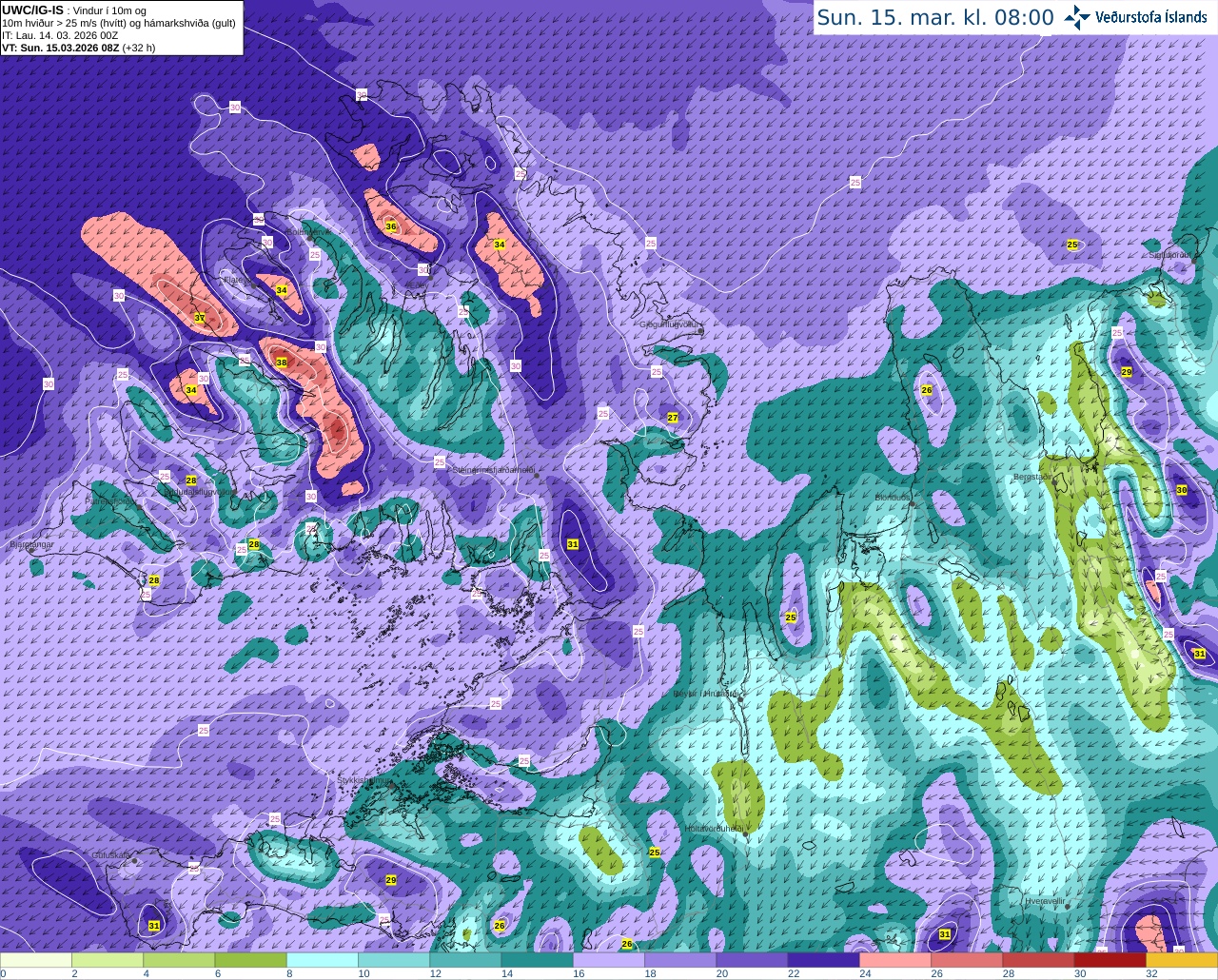Image resolution: width=1218 pixels, height=980 pixels.
Task: Click the IT: Lau. 14. 03. 2026 00Z line
Action: (60, 35)
